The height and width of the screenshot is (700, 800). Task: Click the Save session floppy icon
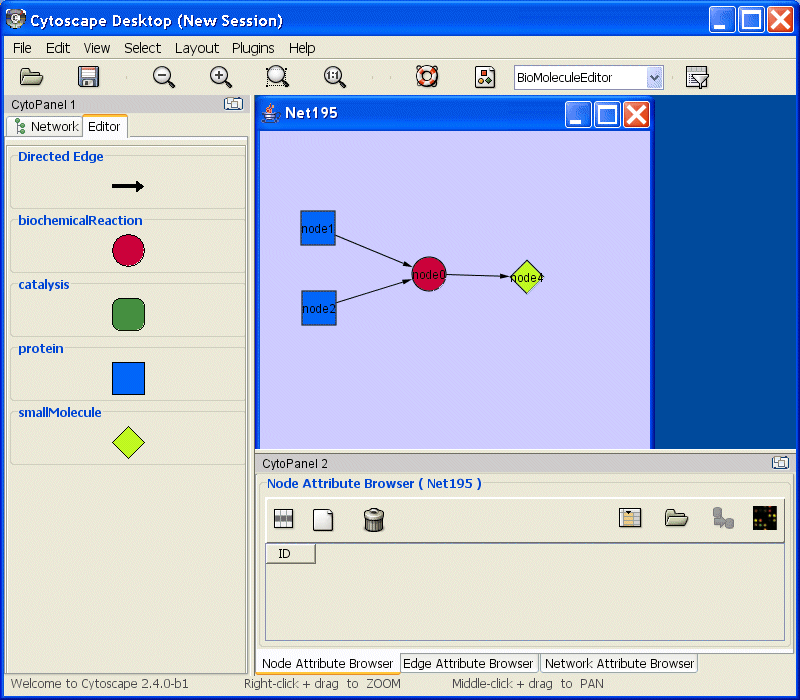[88, 77]
